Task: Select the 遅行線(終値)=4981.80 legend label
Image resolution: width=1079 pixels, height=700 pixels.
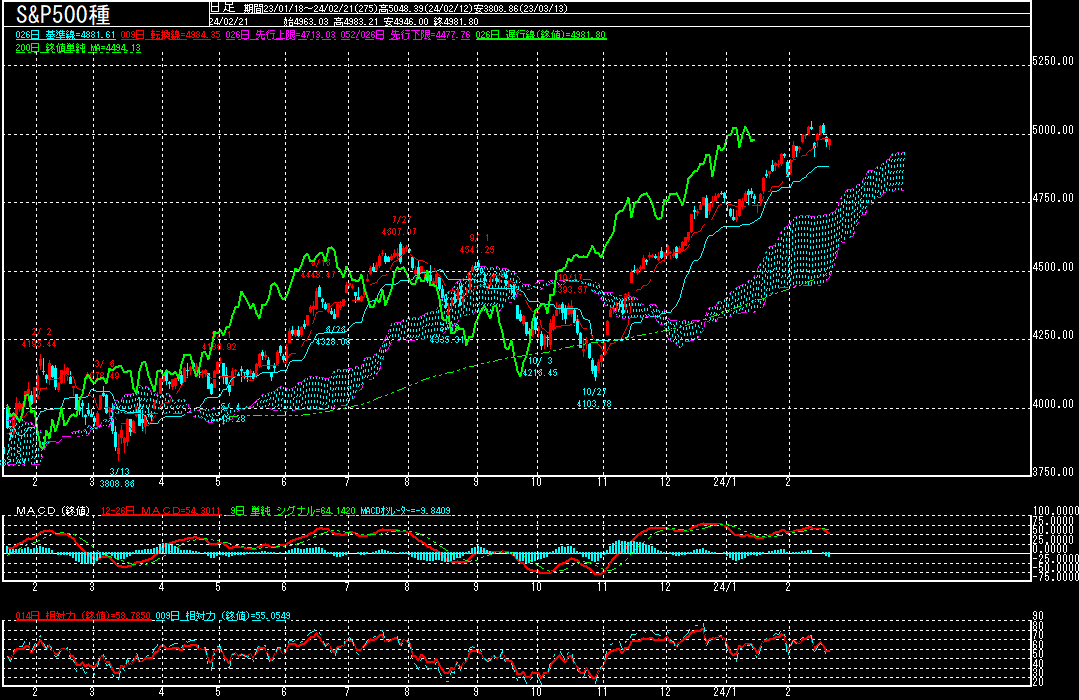Action: tap(541, 34)
